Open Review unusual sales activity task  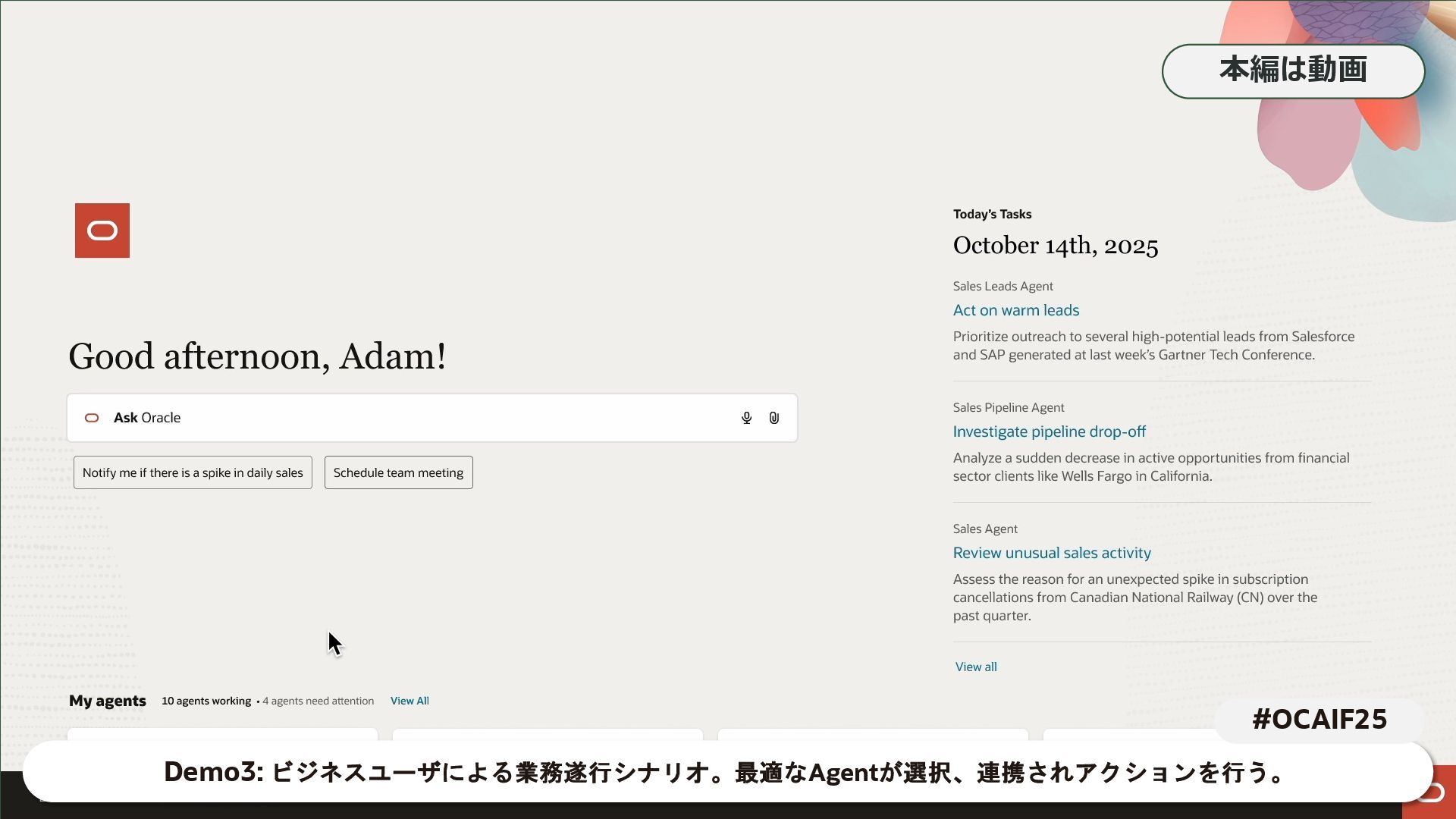pyautogui.click(x=1052, y=553)
